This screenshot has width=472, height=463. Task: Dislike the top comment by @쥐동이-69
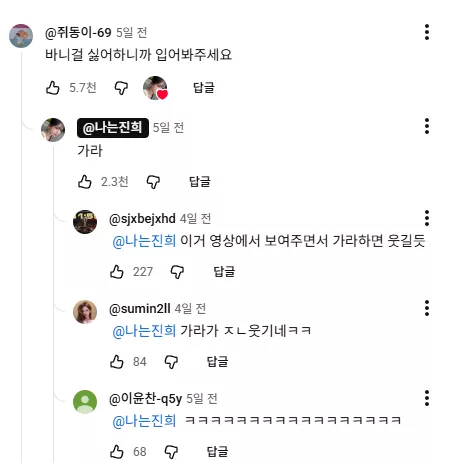coord(121,88)
